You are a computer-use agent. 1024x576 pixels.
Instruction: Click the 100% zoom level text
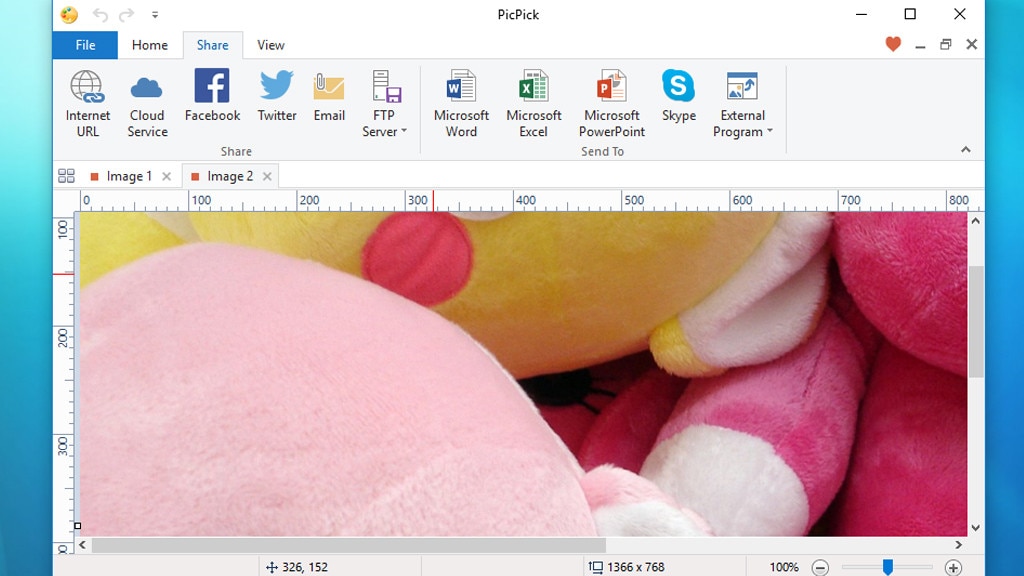tap(784, 568)
